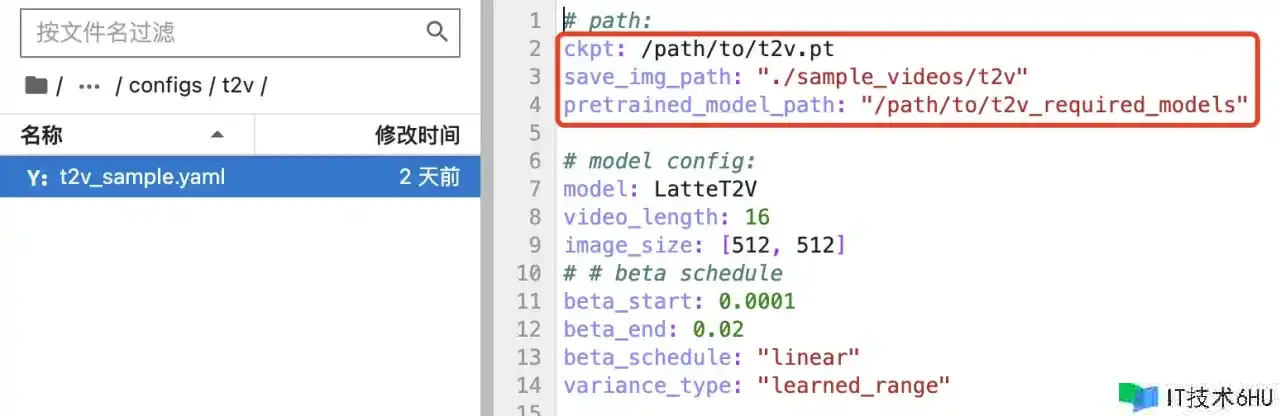Click line number 5 in the gutter
The image size is (1280, 416).
tap(534, 133)
